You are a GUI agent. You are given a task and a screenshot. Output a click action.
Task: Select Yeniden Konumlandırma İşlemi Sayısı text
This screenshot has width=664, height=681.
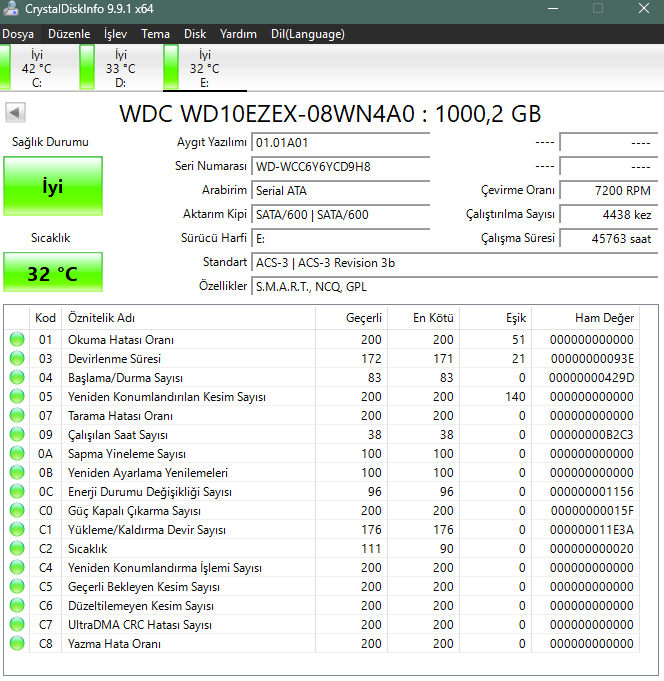point(165,568)
